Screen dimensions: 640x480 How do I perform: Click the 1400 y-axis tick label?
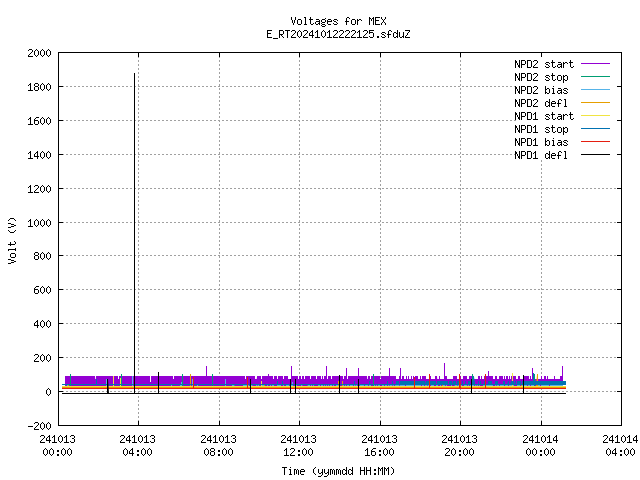pyautogui.click(x=39, y=155)
